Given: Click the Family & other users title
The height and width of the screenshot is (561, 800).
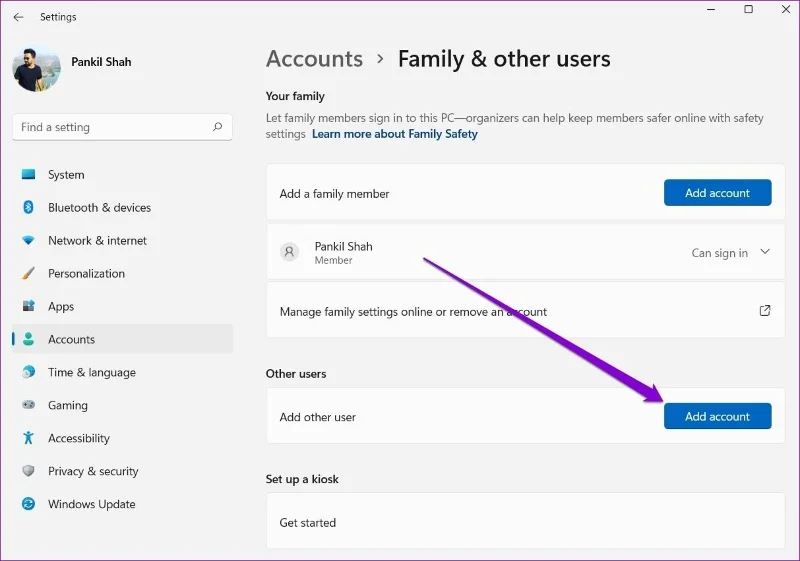Looking at the screenshot, I should click(x=504, y=59).
